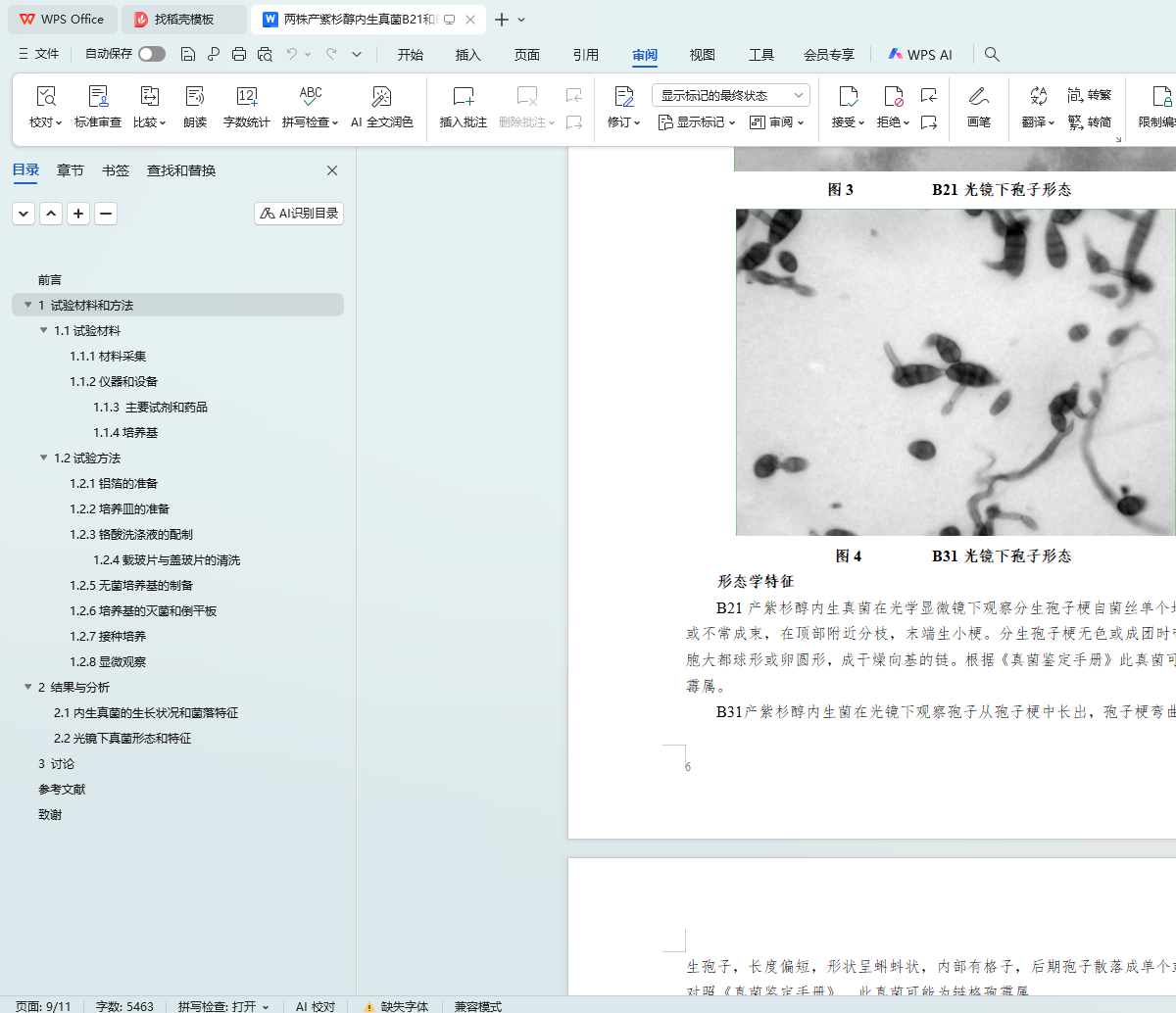1176x1013 pixels.
Task: Collapse the '1.2 试验方法' tree section
Action: point(44,458)
